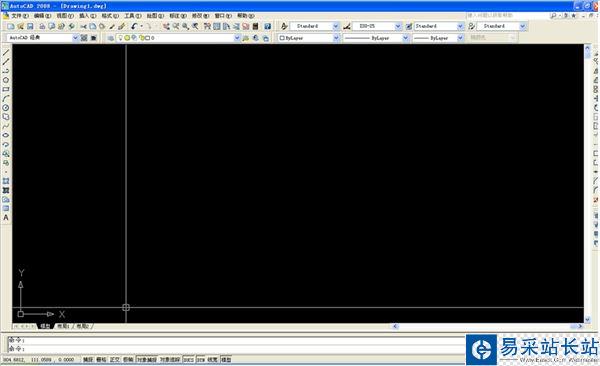Open the Properties palette icon
The image size is (600, 366).
pyautogui.click(x=207, y=26)
